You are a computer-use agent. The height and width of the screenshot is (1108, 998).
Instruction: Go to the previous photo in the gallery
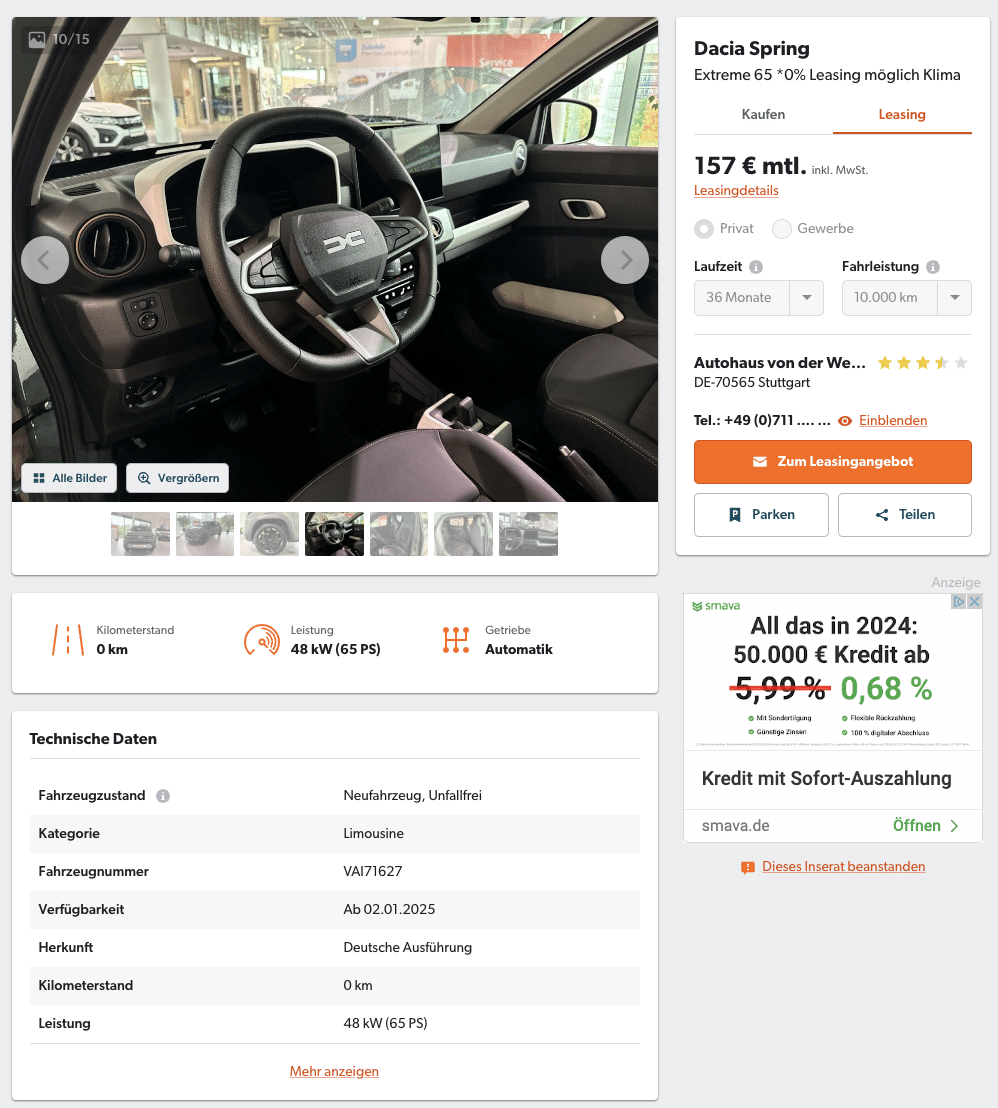(x=45, y=260)
